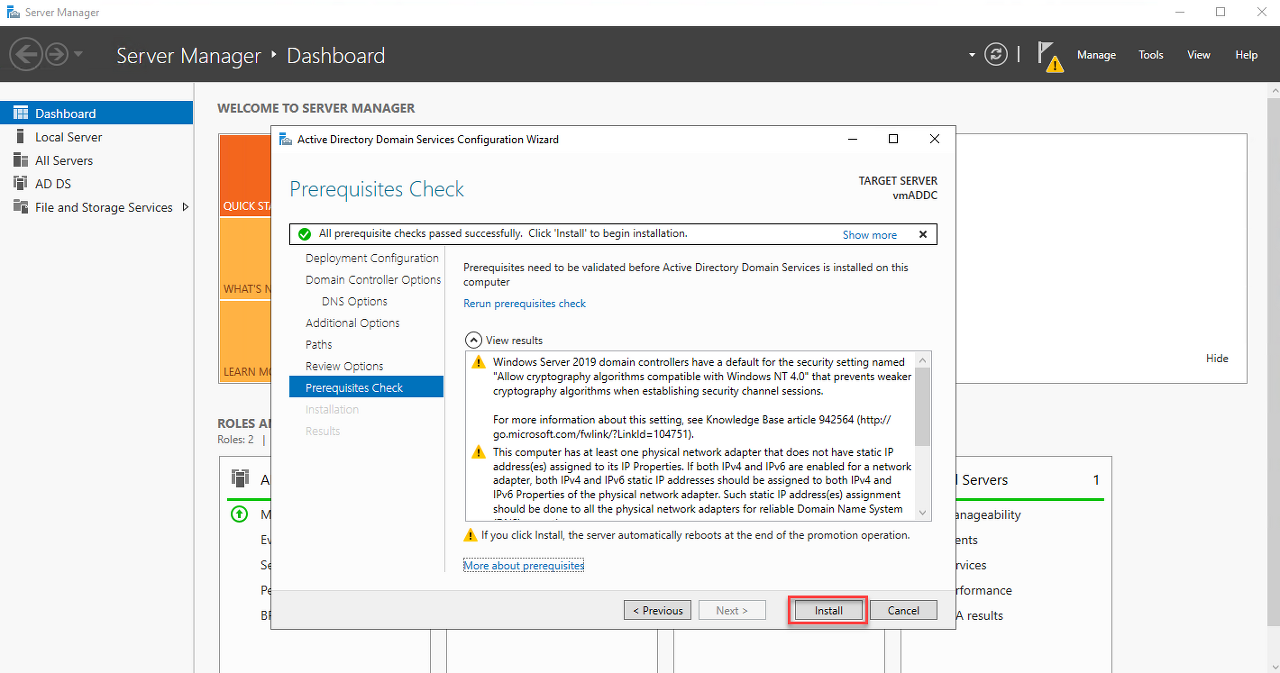The image size is (1280, 673).
Task: Click warning icon beside Windows NT 4.0 message
Action: coord(477,362)
